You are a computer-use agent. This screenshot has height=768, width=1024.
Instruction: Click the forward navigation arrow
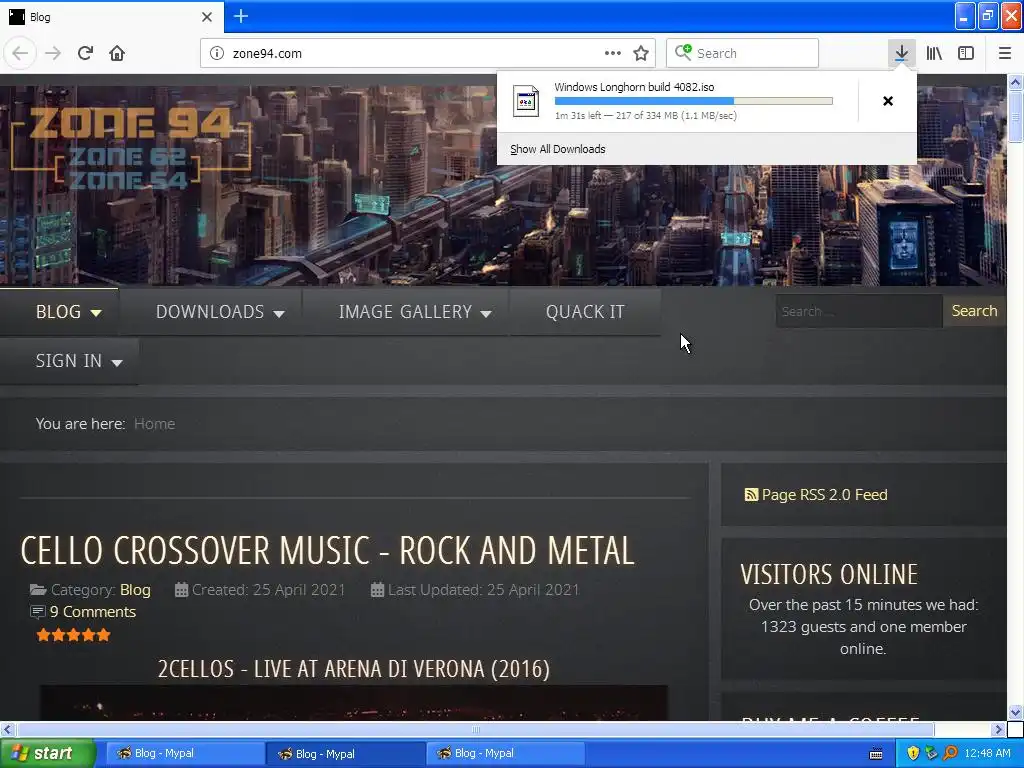(x=53, y=53)
